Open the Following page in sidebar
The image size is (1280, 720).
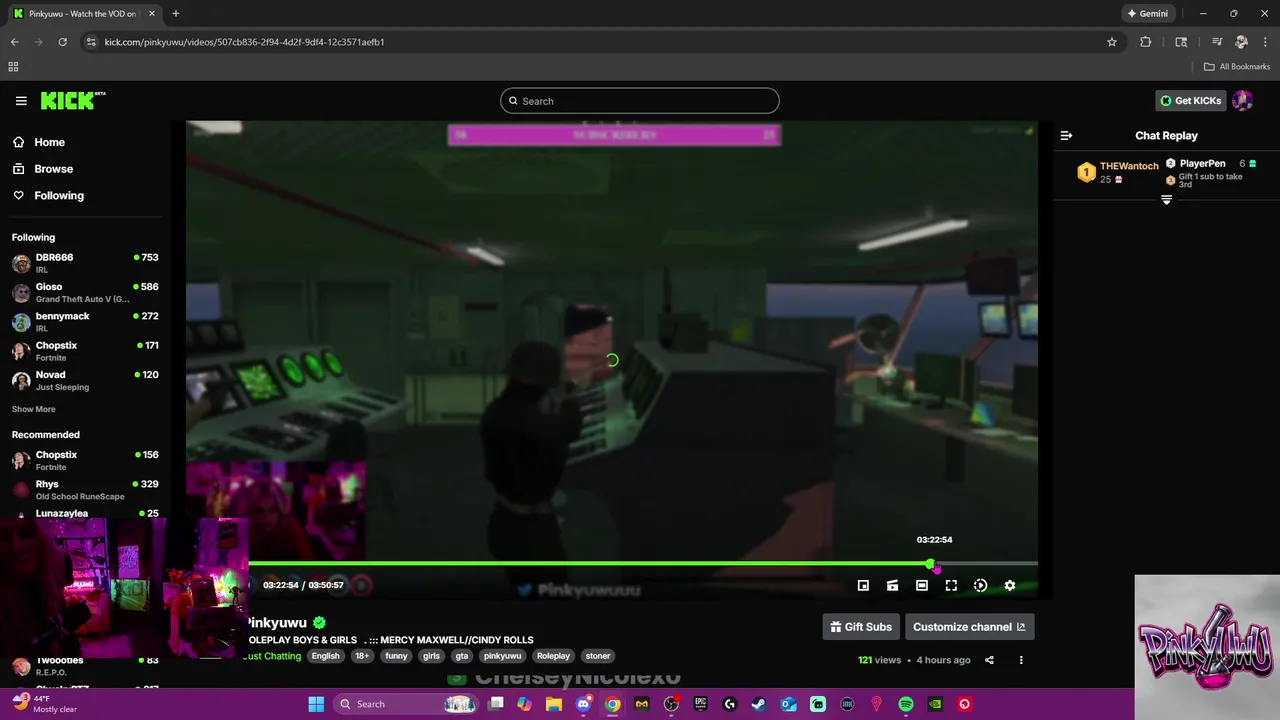pyautogui.click(x=58, y=196)
